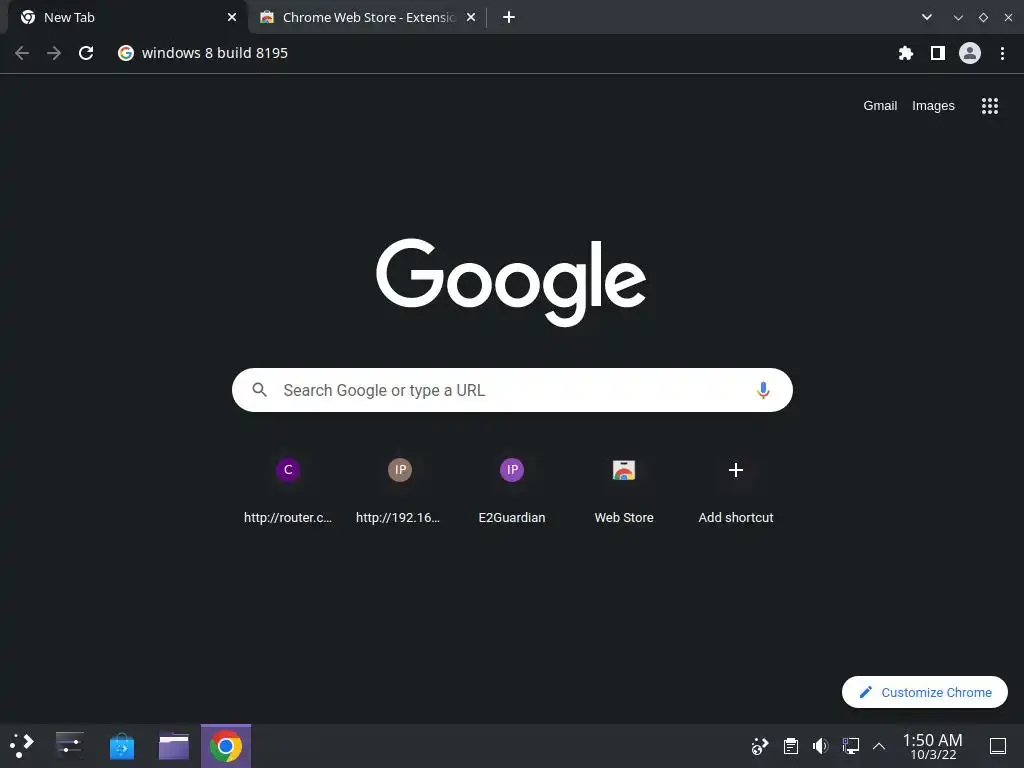Screen dimensions: 1024x768
Task: Open the Google apps grid
Action: (989, 106)
